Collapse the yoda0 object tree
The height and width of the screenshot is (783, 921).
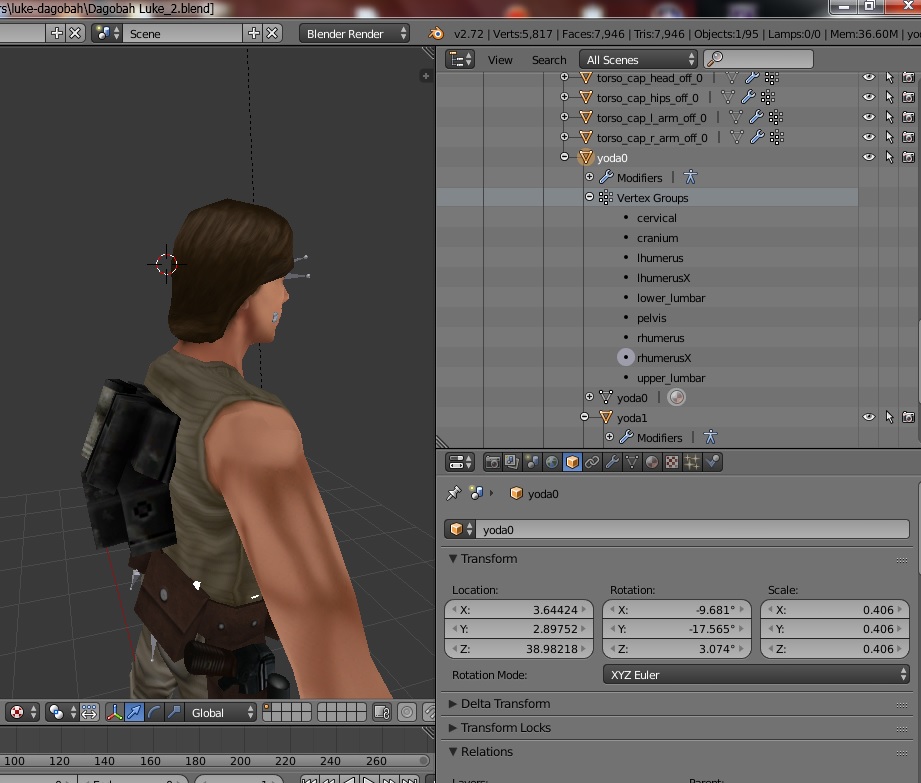click(564, 157)
